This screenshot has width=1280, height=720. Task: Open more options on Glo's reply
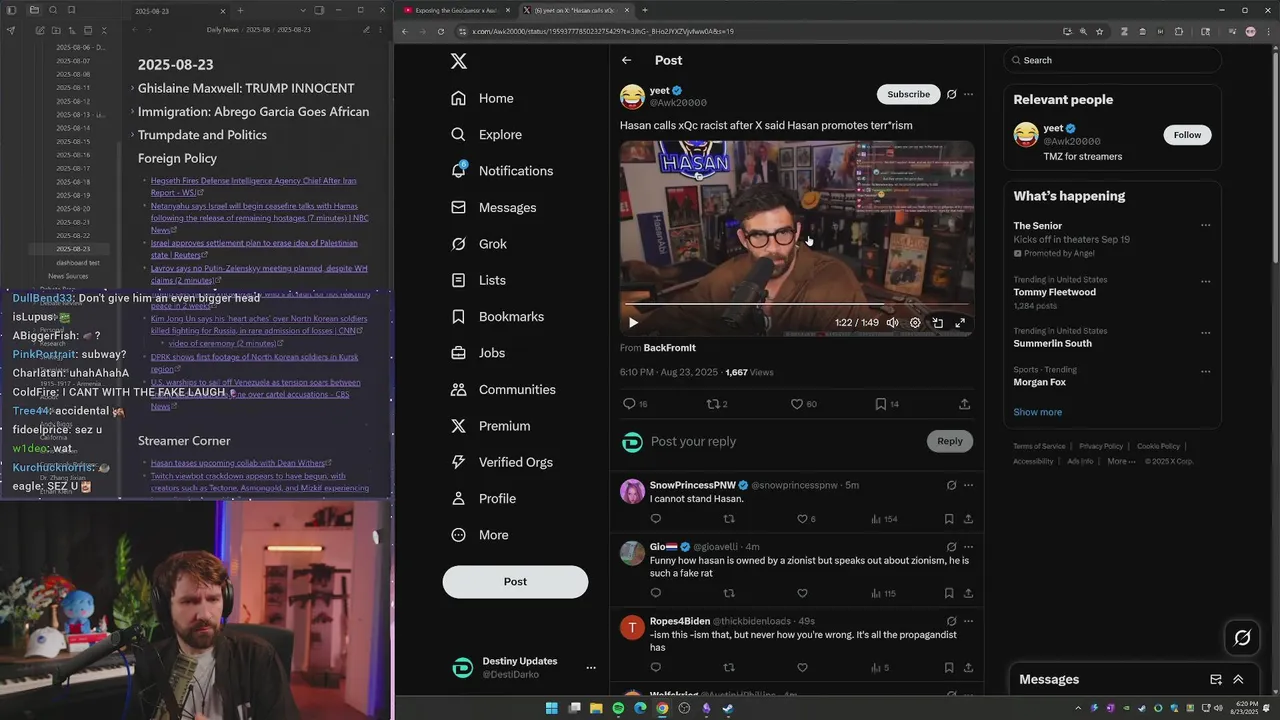click(968, 547)
